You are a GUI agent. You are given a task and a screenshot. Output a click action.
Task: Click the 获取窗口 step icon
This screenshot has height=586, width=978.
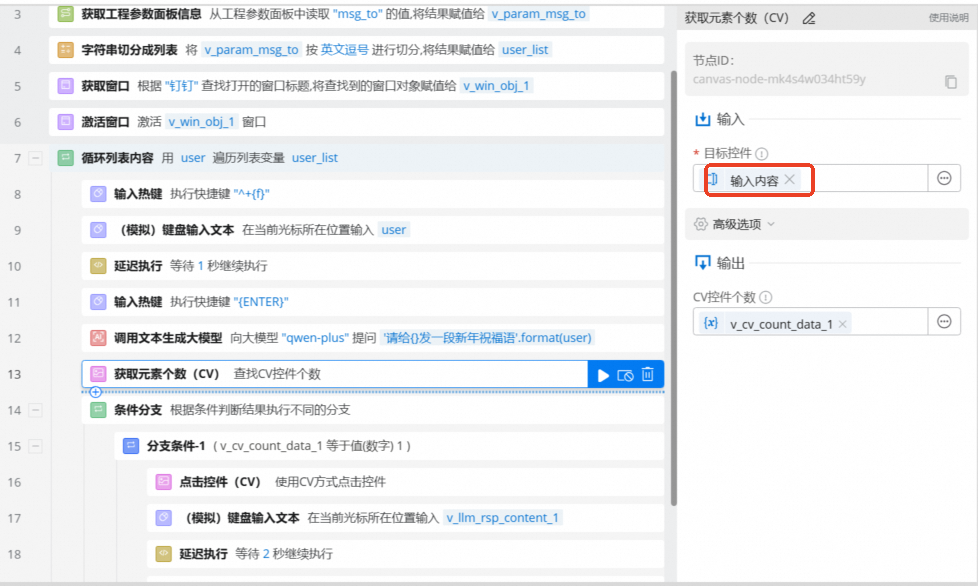tap(65, 86)
